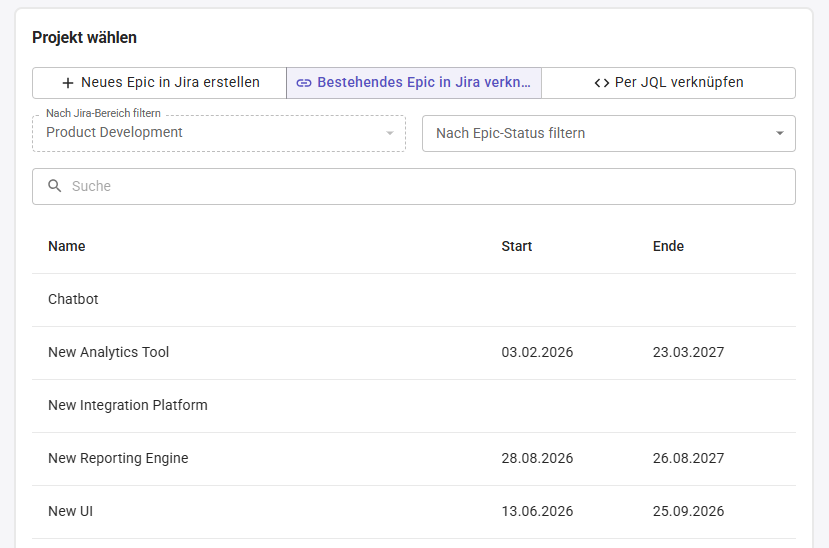Click start date 03.02.2026
Image resolution: width=829 pixels, height=548 pixels.
[x=537, y=352]
